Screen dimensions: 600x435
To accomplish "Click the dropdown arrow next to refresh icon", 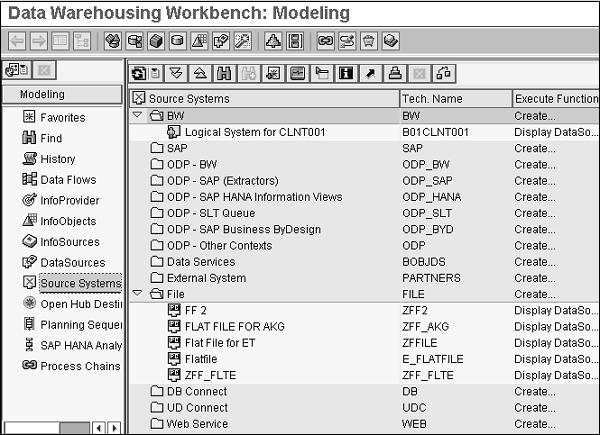I will pyautogui.click(x=156, y=73).
